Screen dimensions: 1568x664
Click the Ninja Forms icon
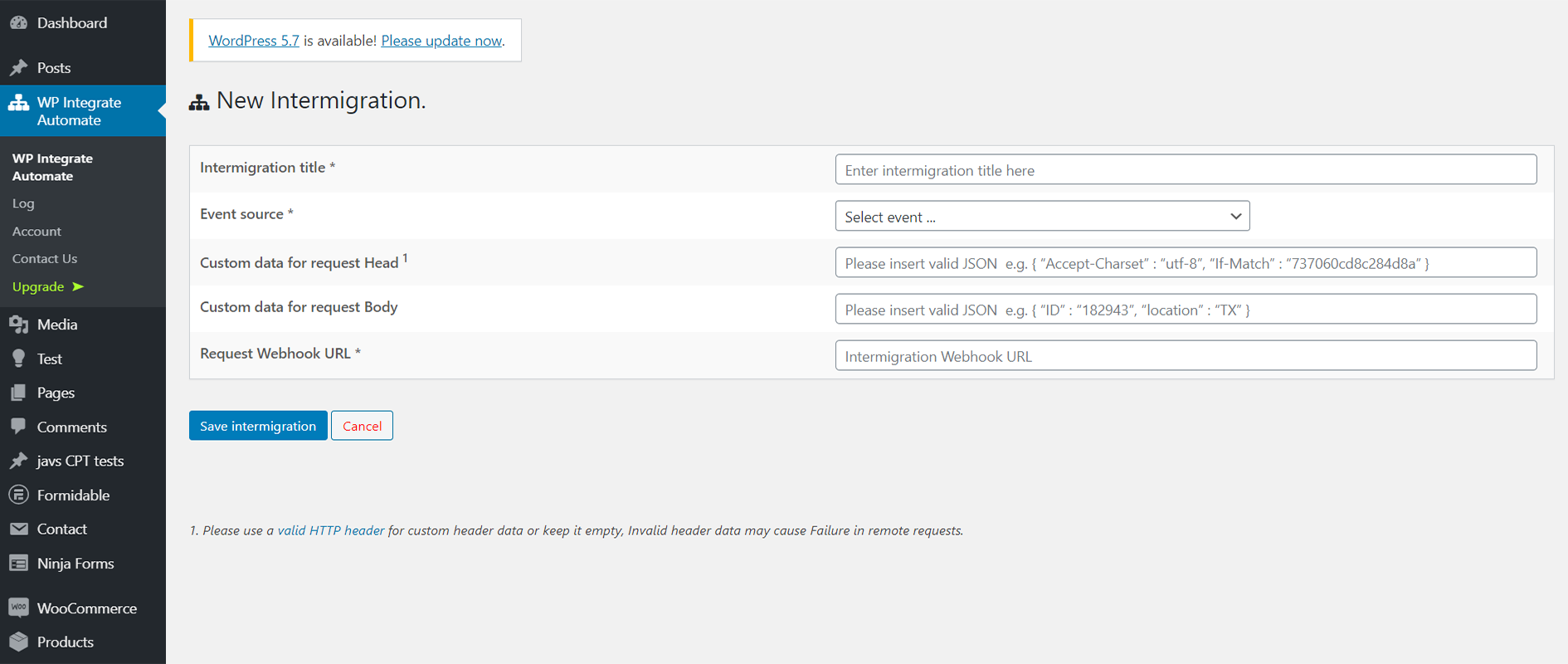click(x=18, y=564)
